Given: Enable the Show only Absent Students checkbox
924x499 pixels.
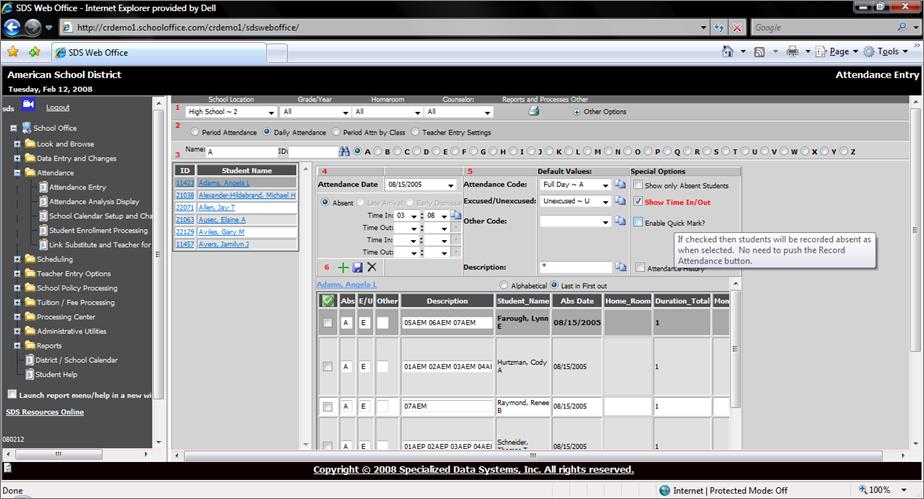Looking at the screenshot, I should 637,186.
